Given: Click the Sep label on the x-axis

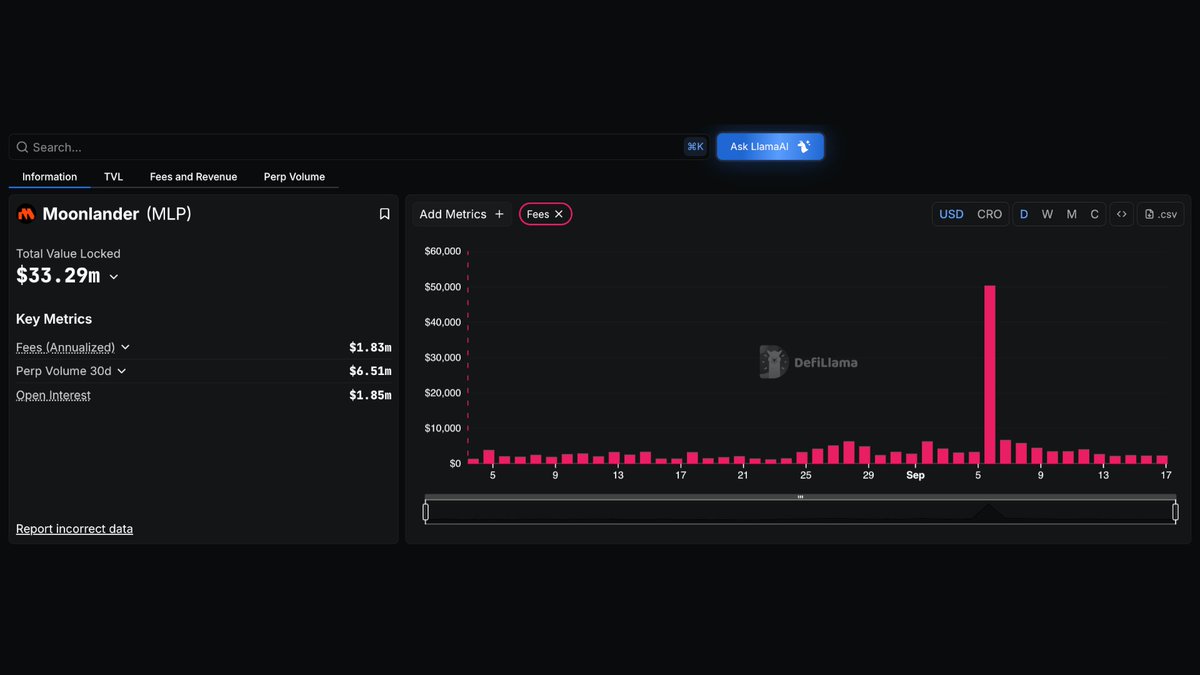Looking at the screenshot, I should 915,475.
